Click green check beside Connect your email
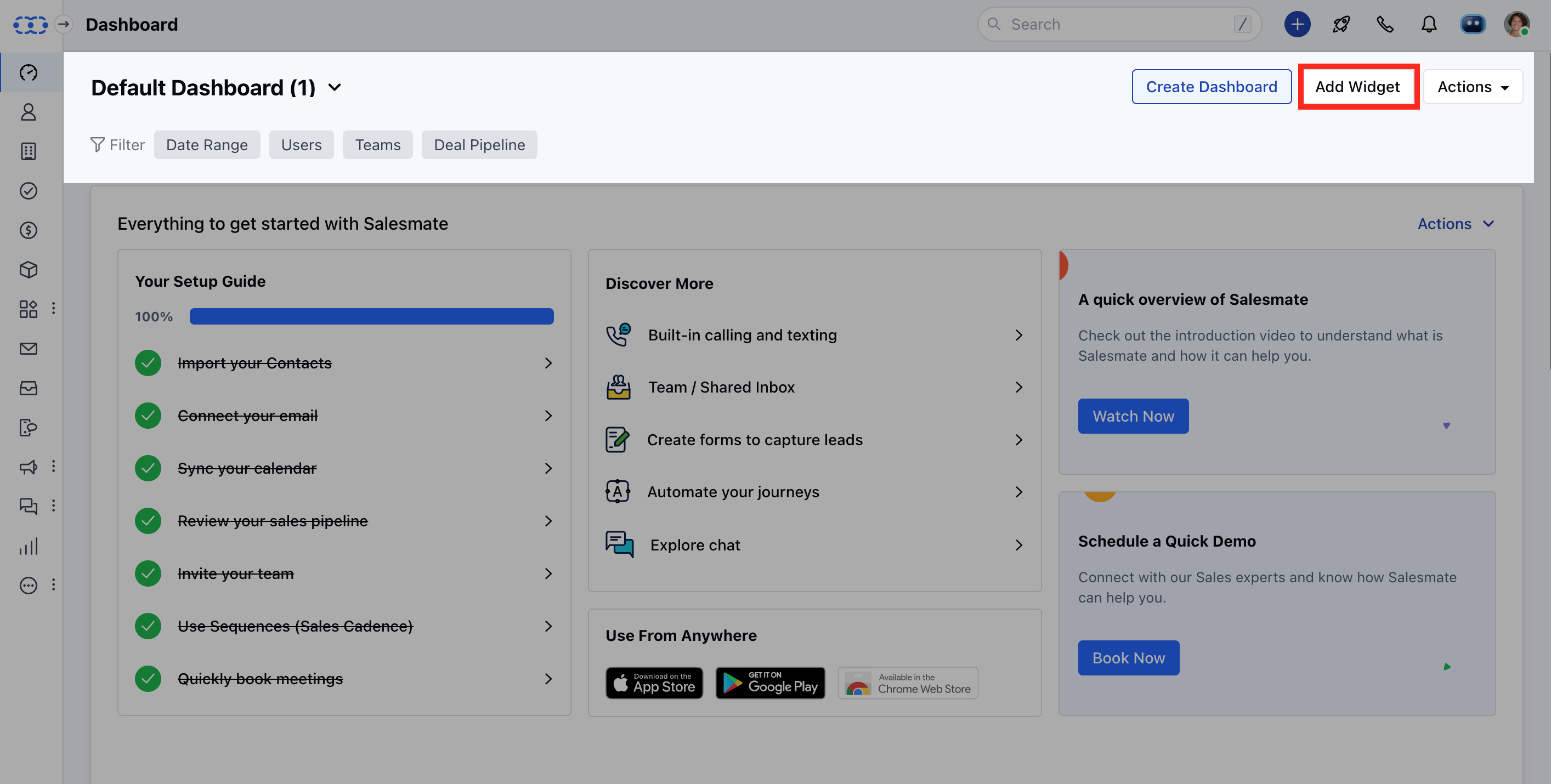This screenshot has height=784, width=1551. (148, 415)
